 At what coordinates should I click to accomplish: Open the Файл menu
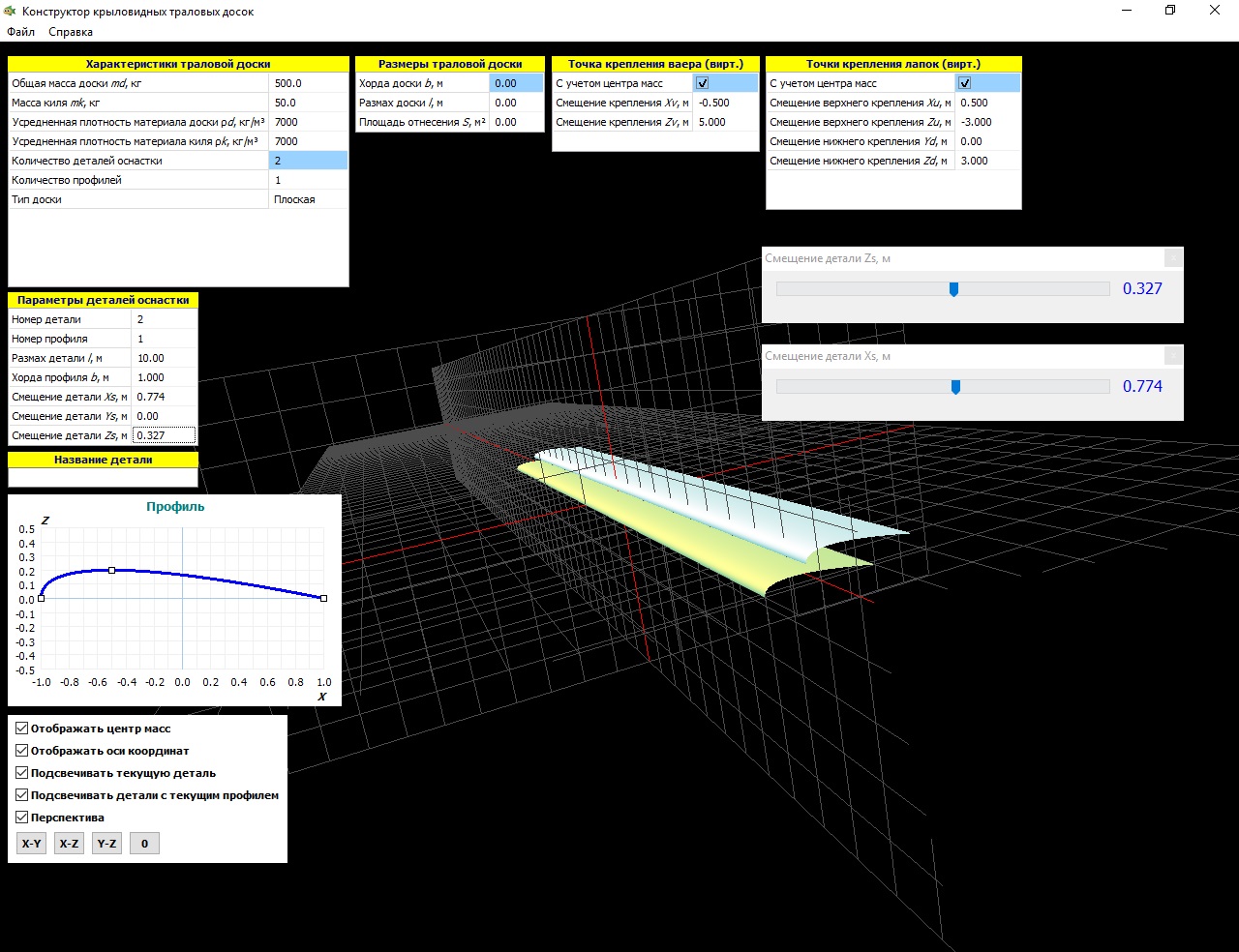(20, 32)
